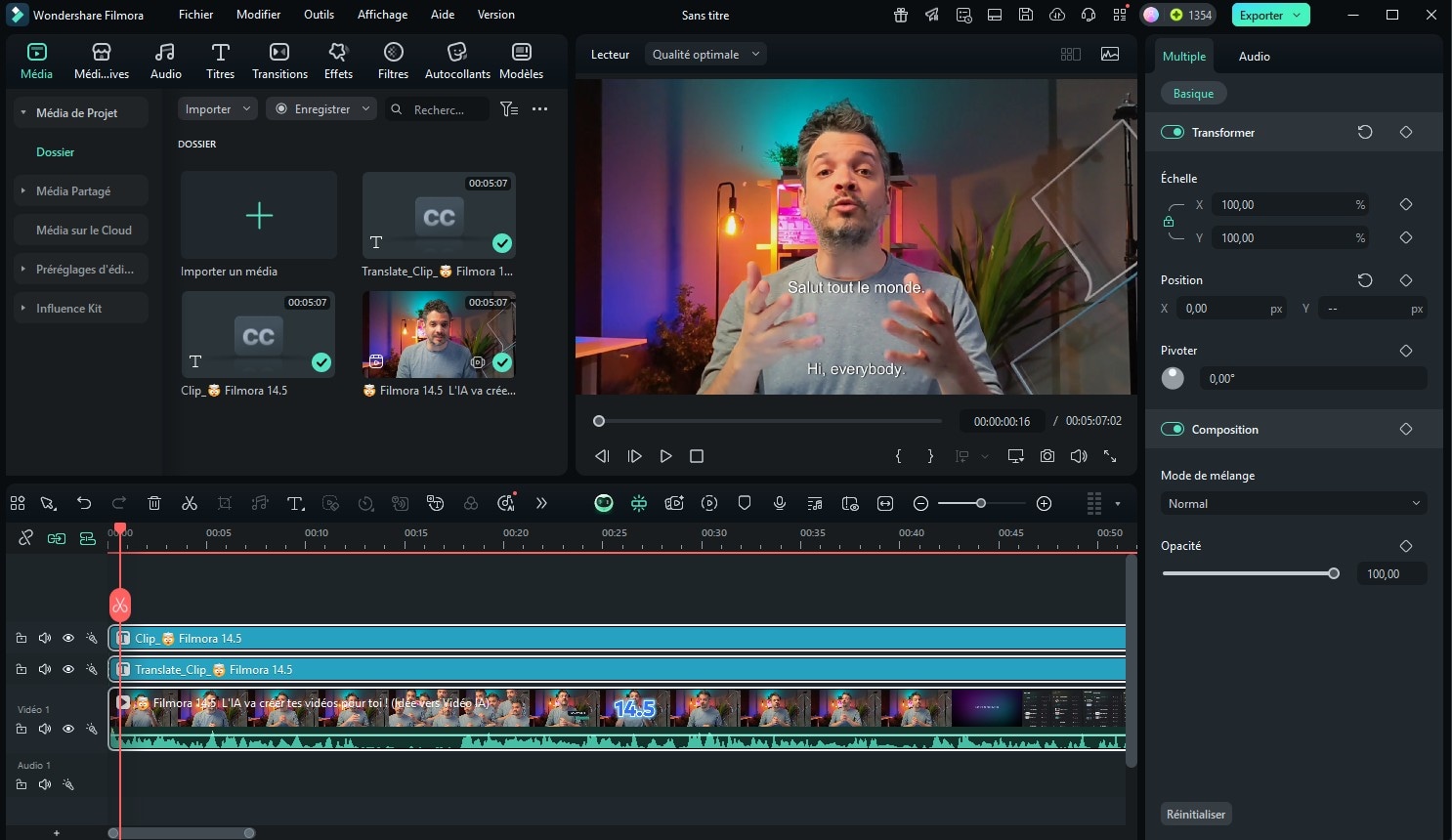This screenshot has height=840, width=1452.
Task: Open the Fichier menu
Action: tap(195, 15)
